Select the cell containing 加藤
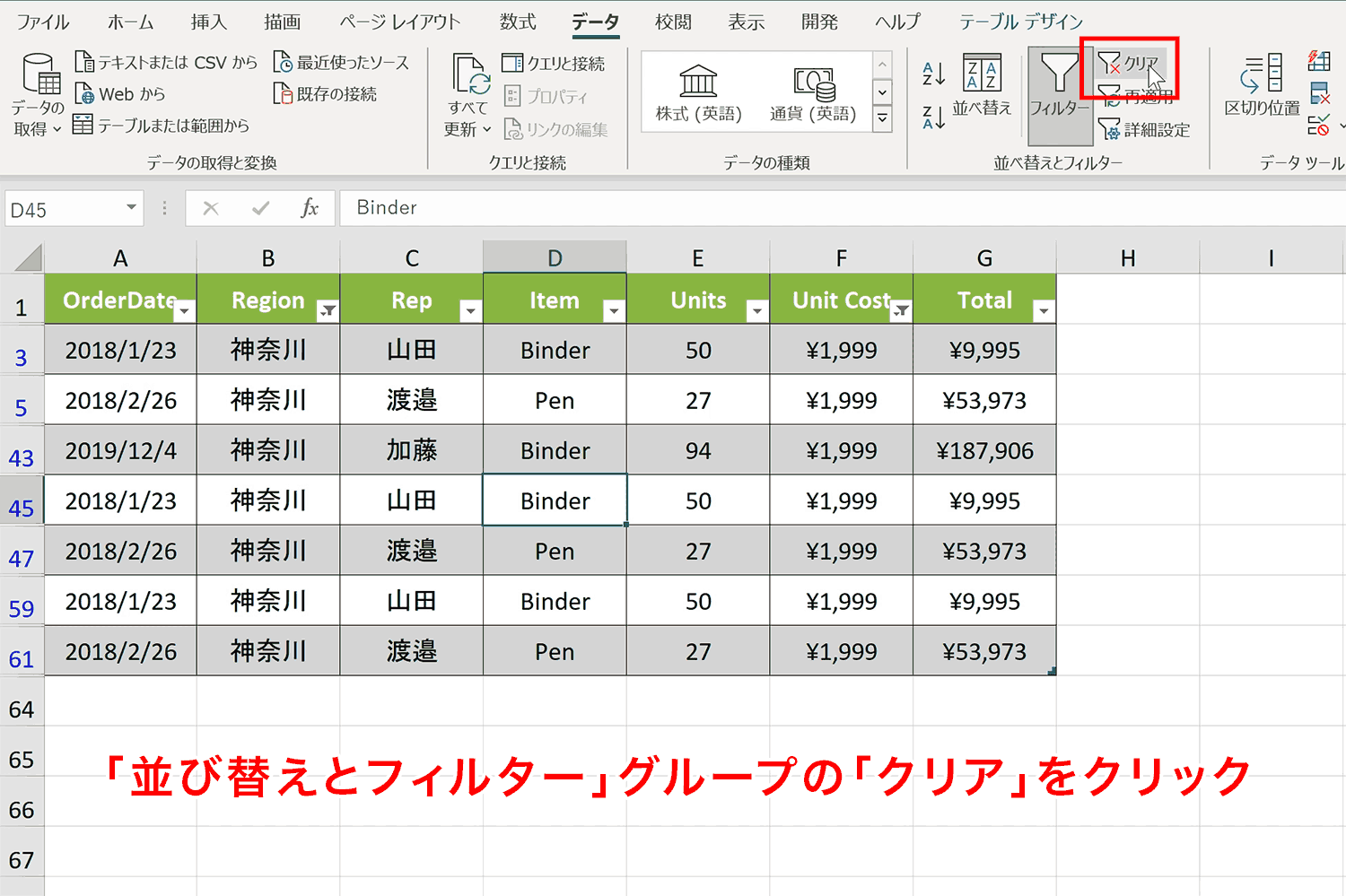Image resolution: width=1346 pixels, height=896 pixels. pyautogui.click(x=412, y=450)
